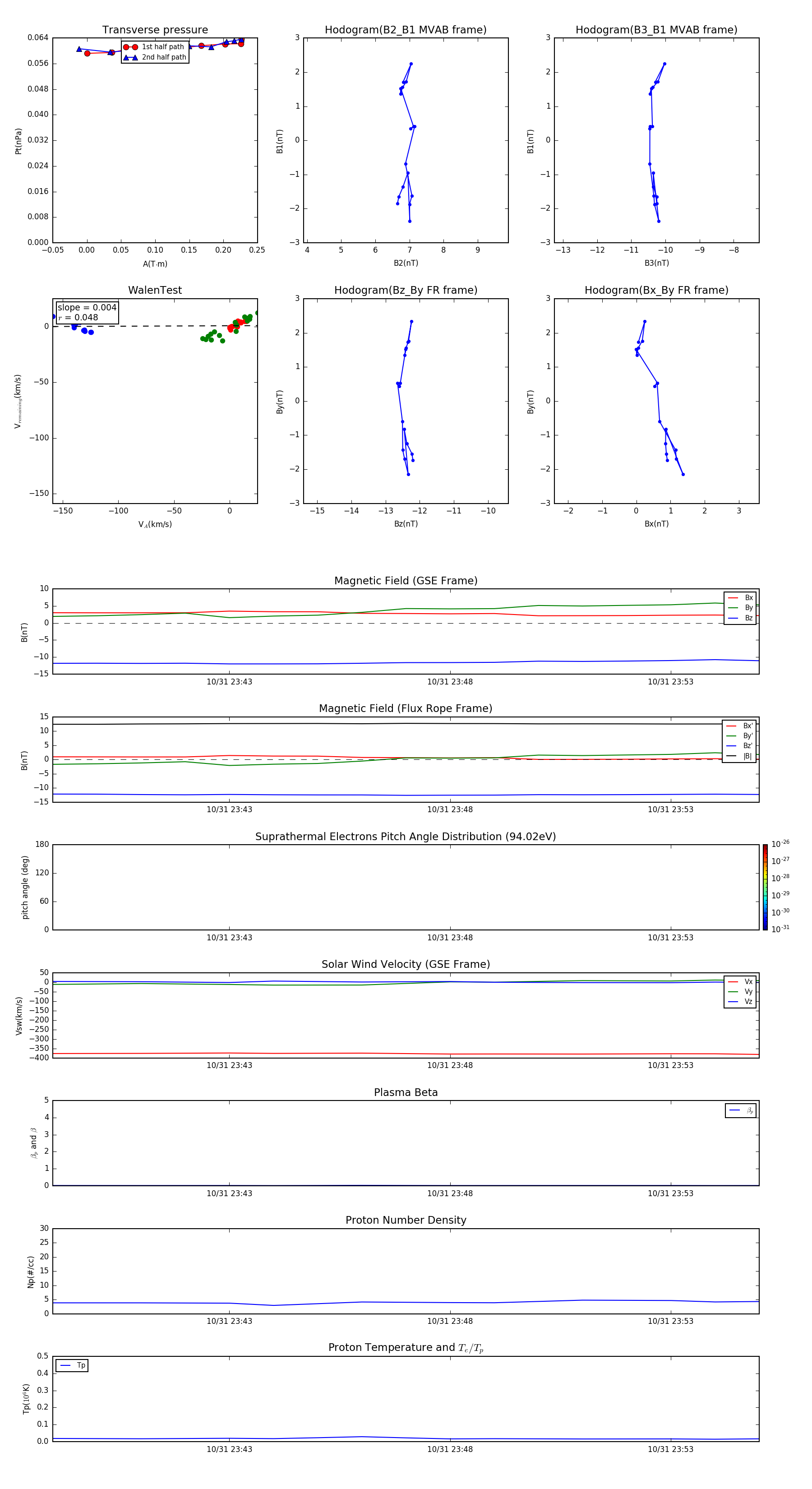
Task: Click the Bz legend entry in GSE magnetic field
Action: coord(740,619)
